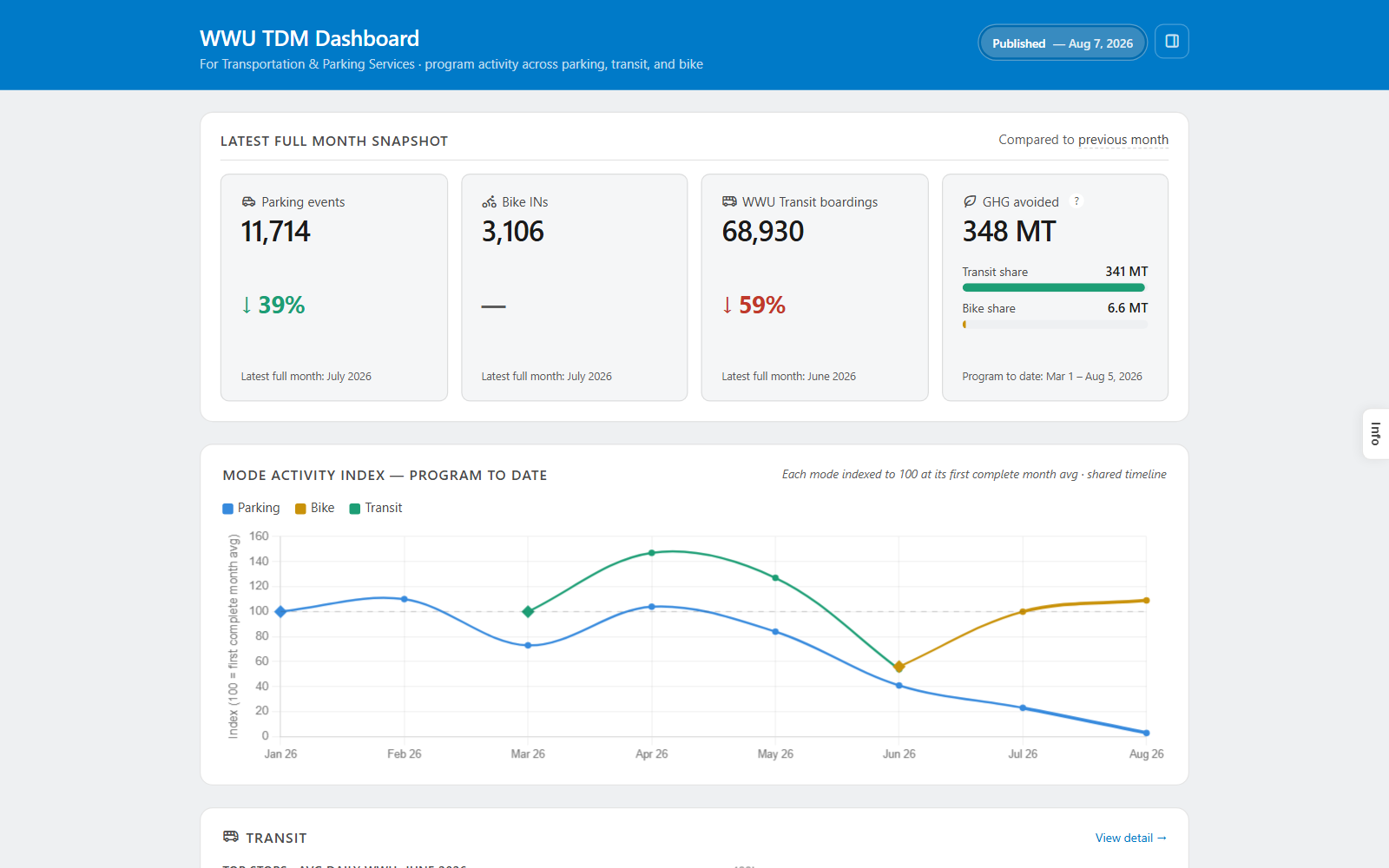This screenshot has height=868, width=1389.
Task: Click the 6.6 MT bike share value
Action: 1127,308
